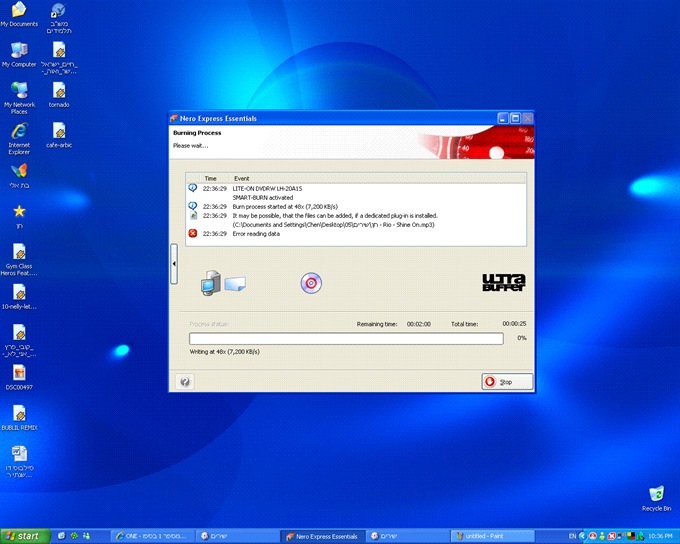The width and height of the screenshot is (680, 544).
Task: Select the DSC00497 image file icon
Action: pyautogui.click(x=19, y=374)
